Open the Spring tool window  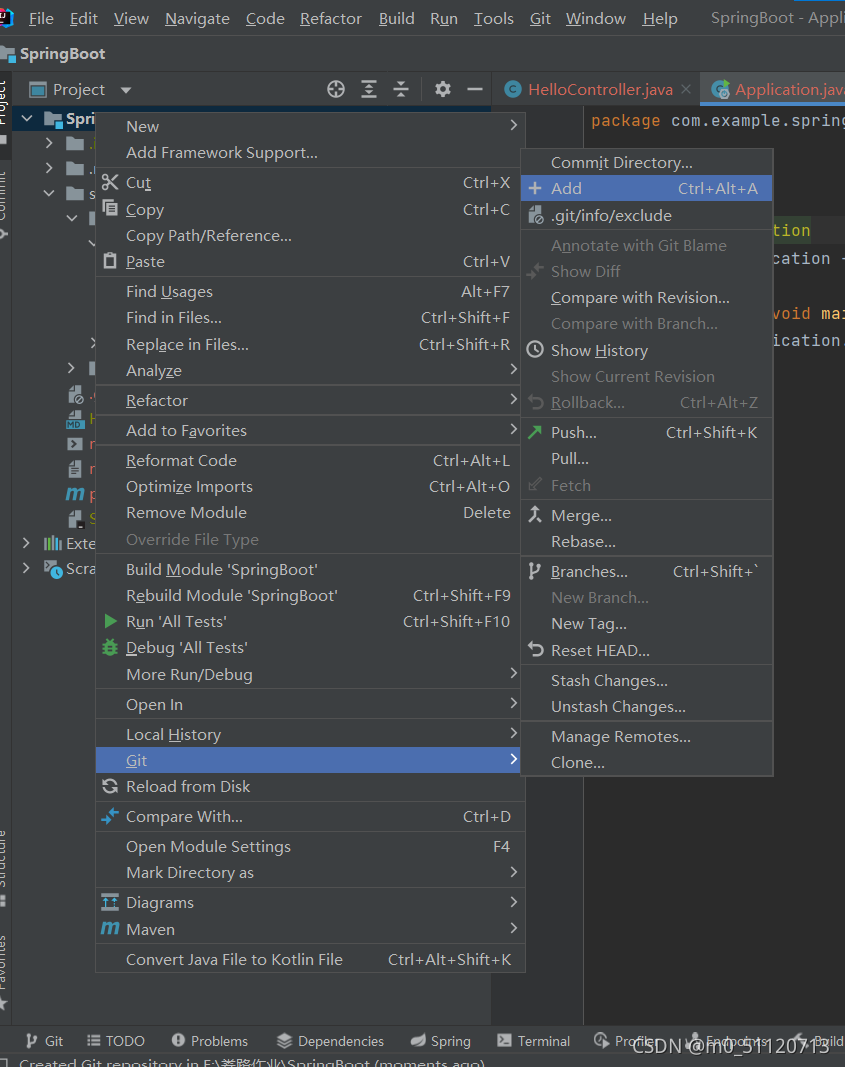[x=441, y=1040]
